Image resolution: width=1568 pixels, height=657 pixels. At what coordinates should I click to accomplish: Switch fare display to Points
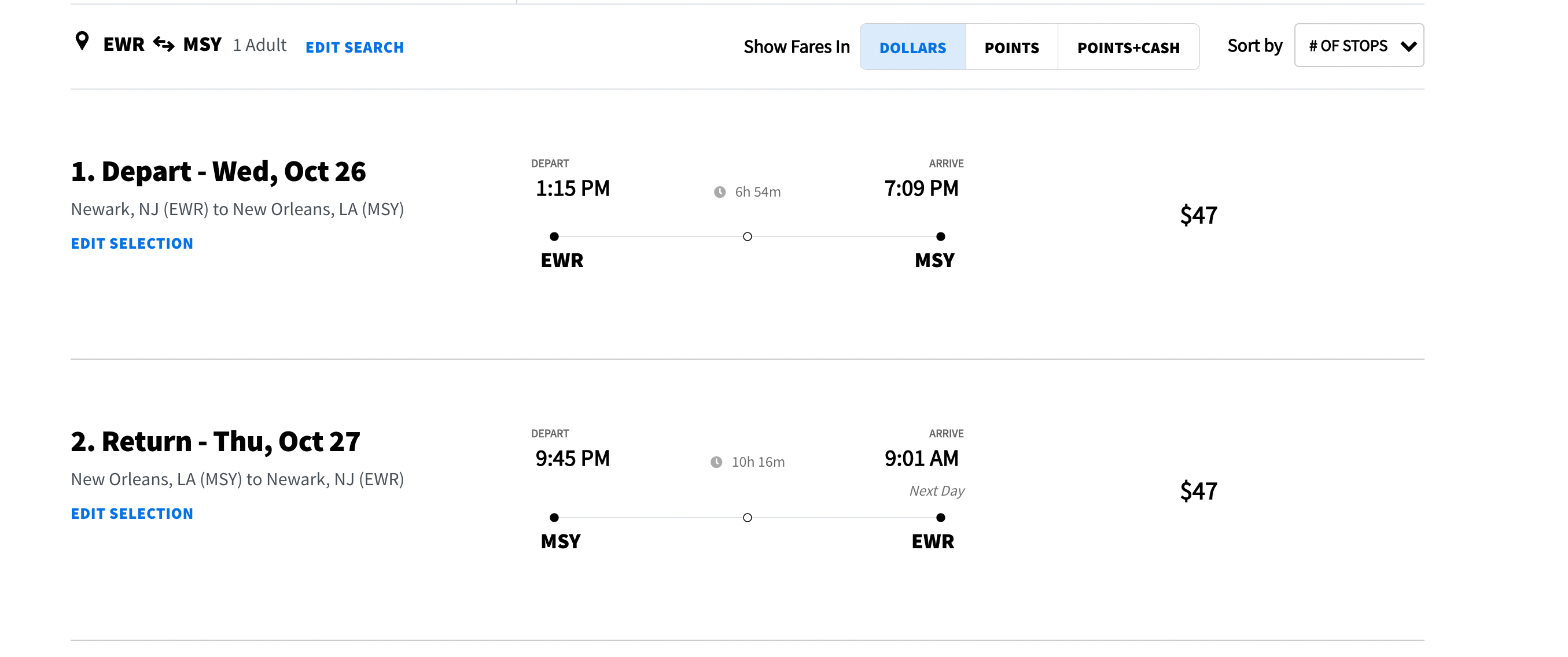1011,47
